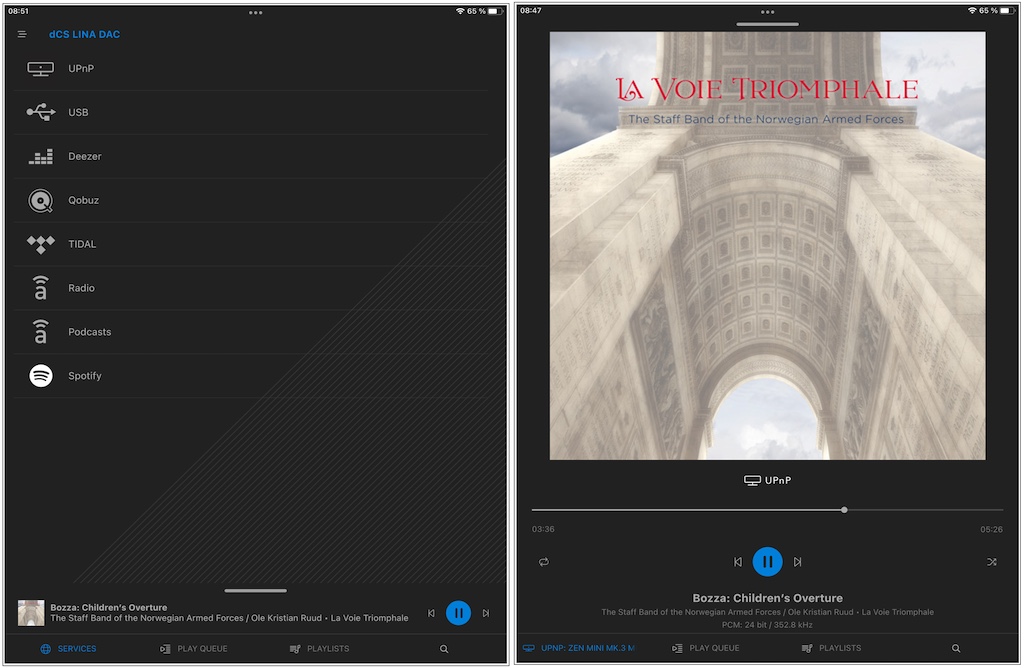Click the track progress slider knob
Screen dimensions: 1024x668
844,510
